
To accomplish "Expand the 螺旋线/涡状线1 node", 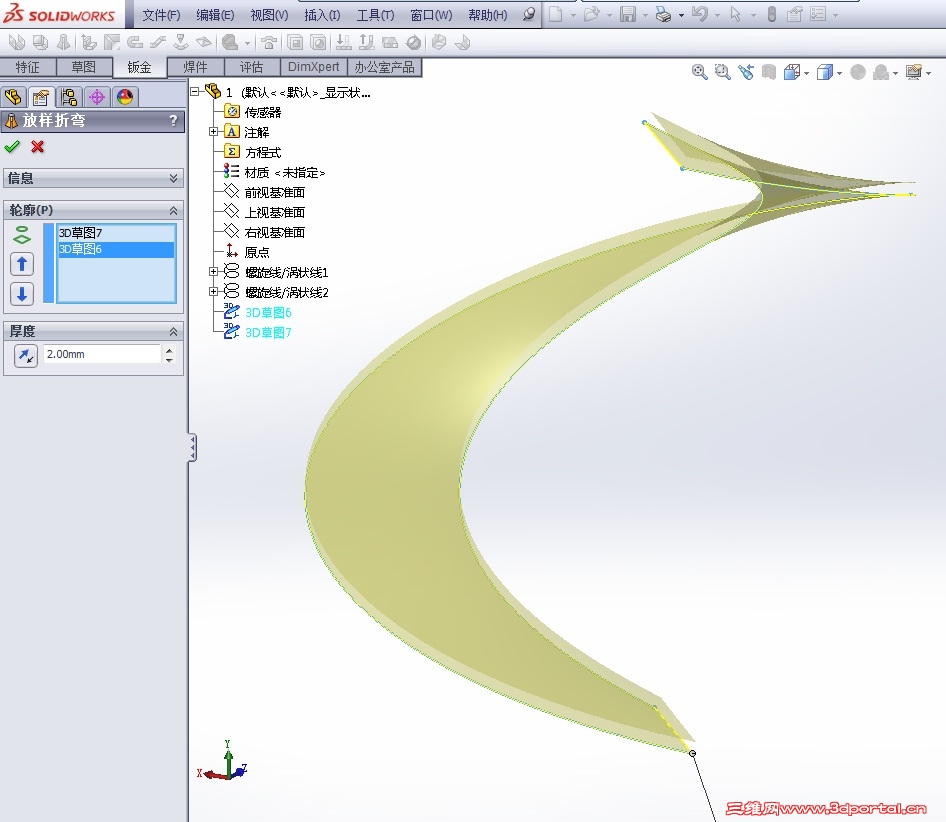I will click(213, 272).
